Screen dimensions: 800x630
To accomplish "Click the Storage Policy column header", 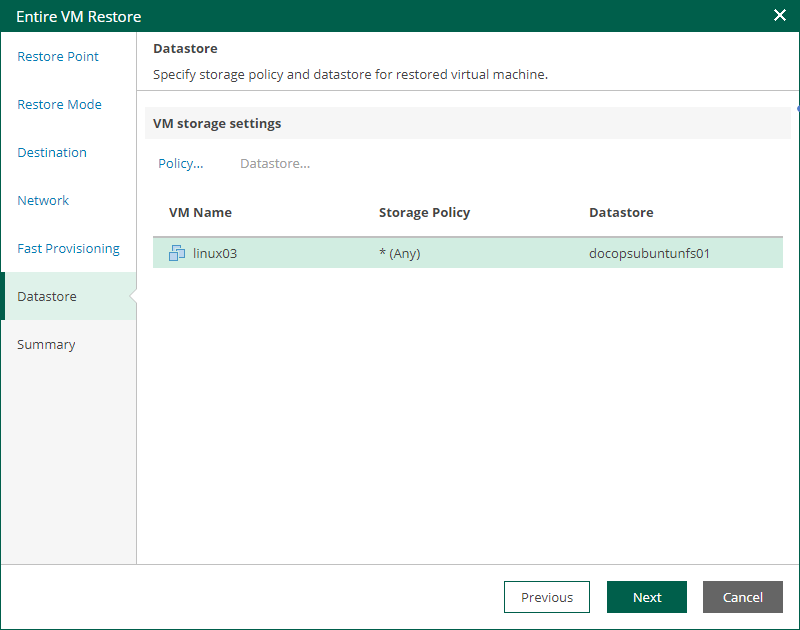I will click(425, 212).
